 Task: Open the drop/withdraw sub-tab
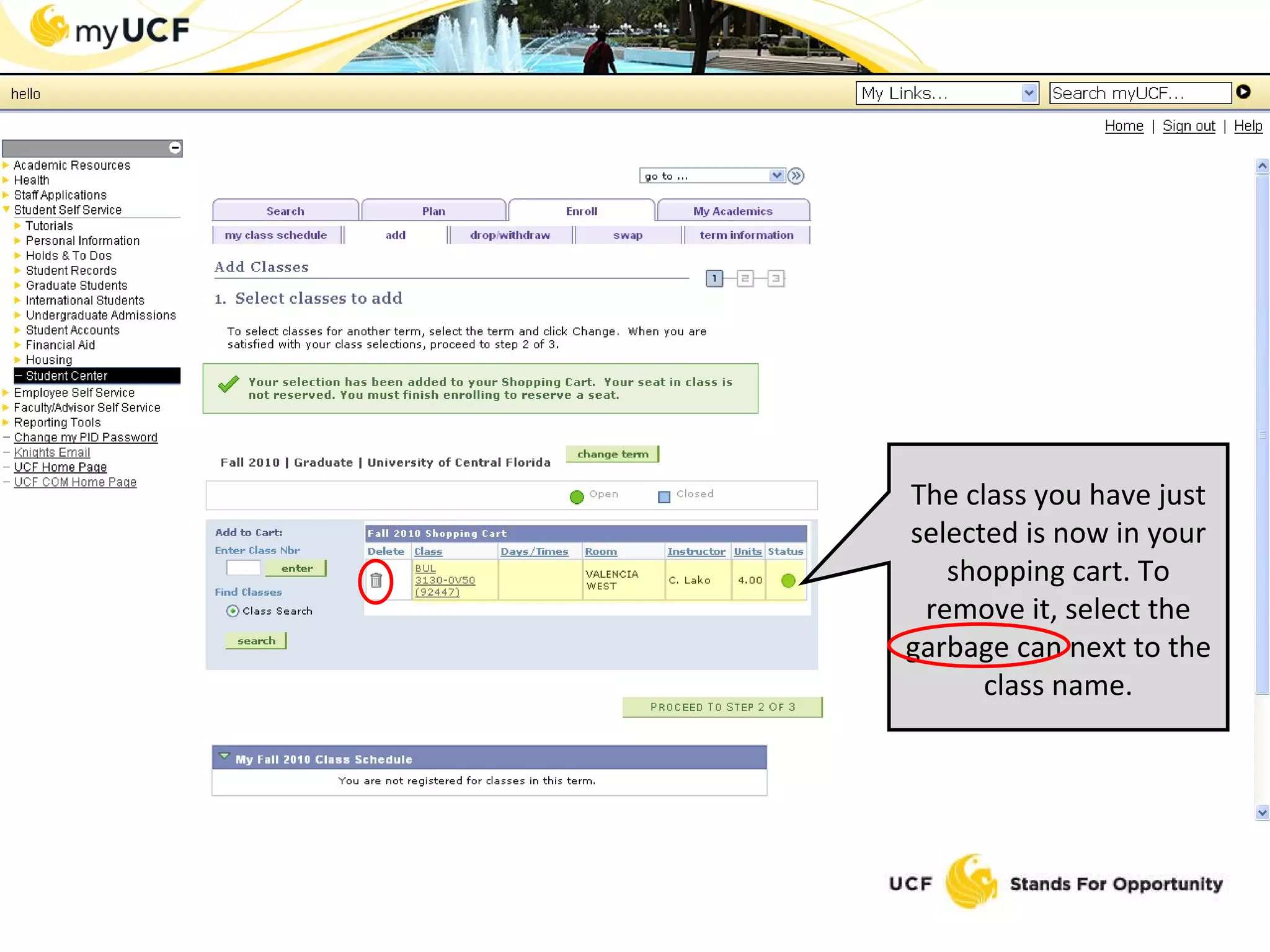coord(510,236)
